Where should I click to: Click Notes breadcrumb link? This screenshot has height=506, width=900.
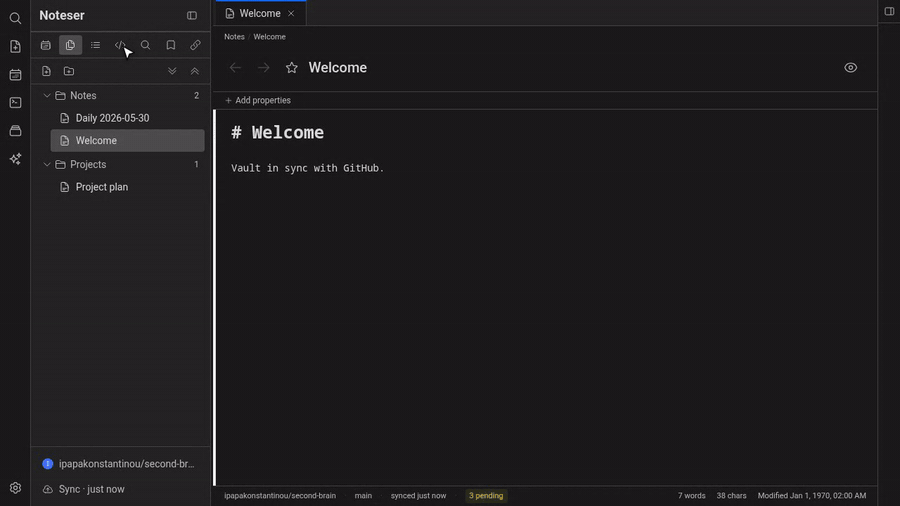pyautogui.click(x=234, y=37)
